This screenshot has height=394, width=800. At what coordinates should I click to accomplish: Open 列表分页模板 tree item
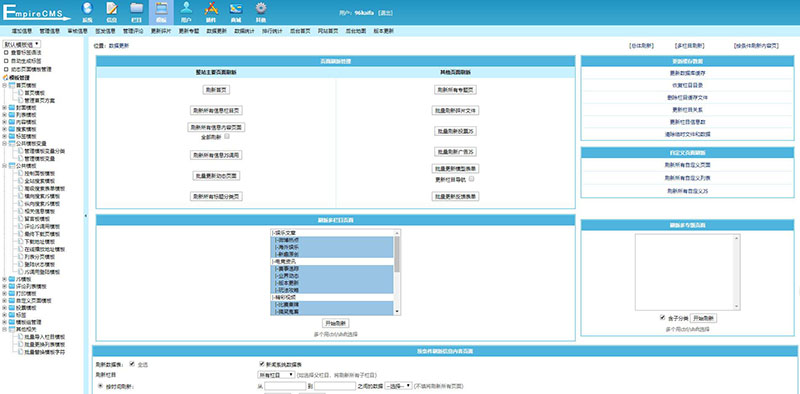(40, 257)
